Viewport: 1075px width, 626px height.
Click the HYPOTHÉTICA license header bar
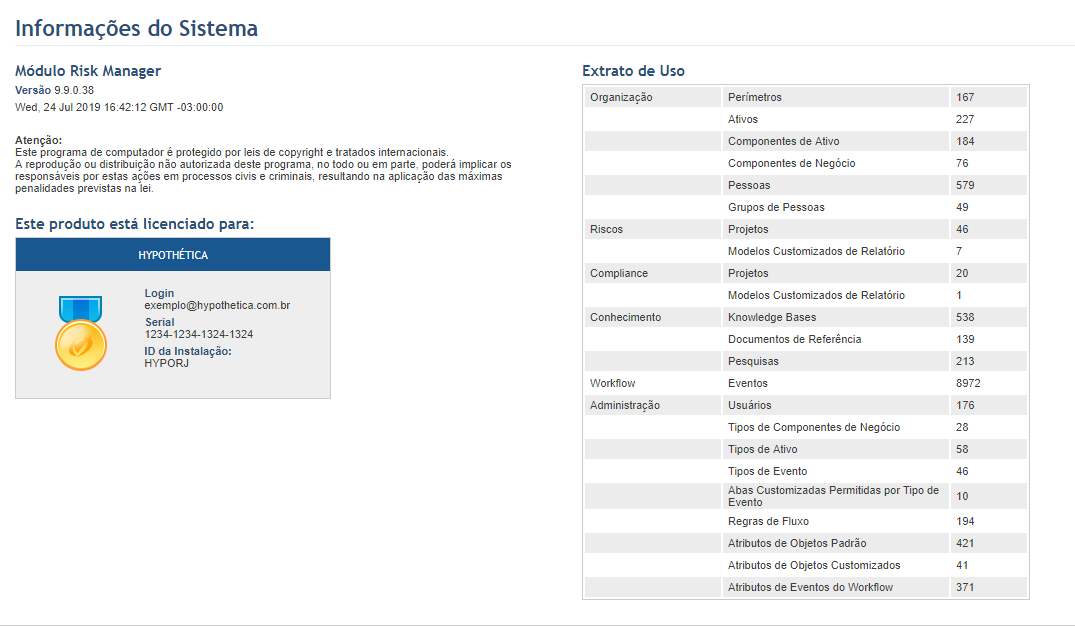pos(173,254)
